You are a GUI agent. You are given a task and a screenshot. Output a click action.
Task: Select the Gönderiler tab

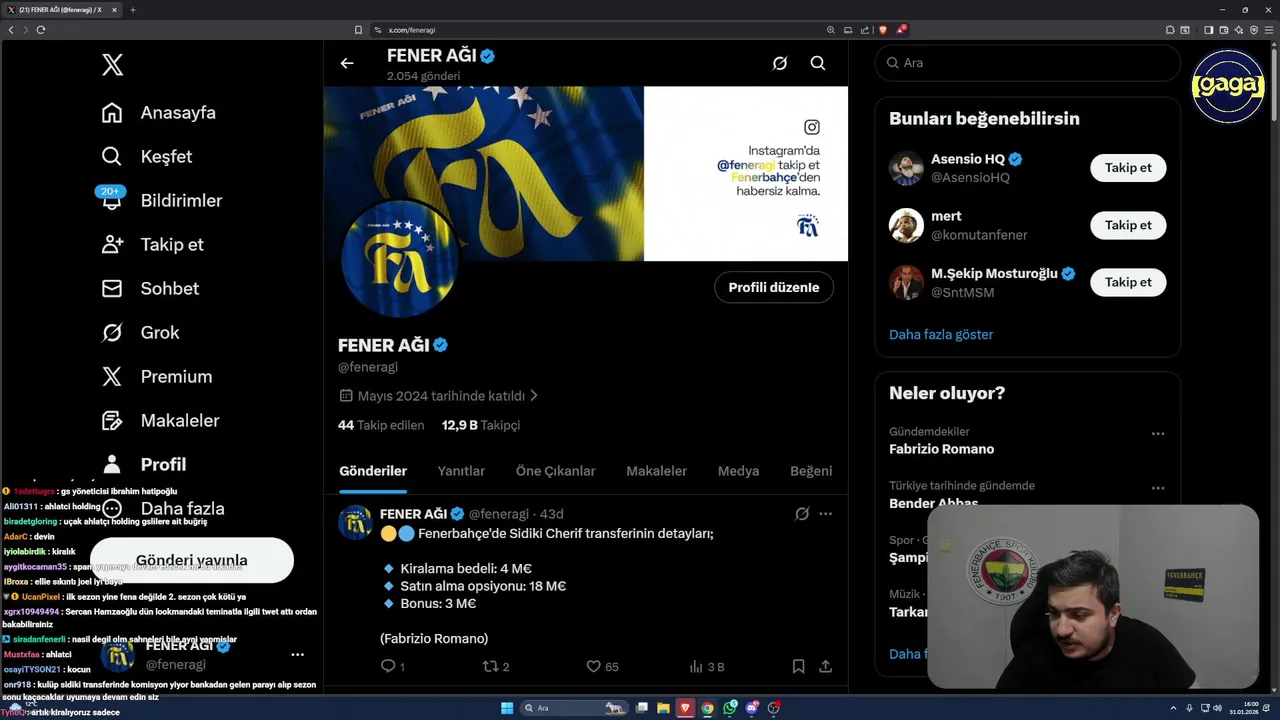coord(373,471)
